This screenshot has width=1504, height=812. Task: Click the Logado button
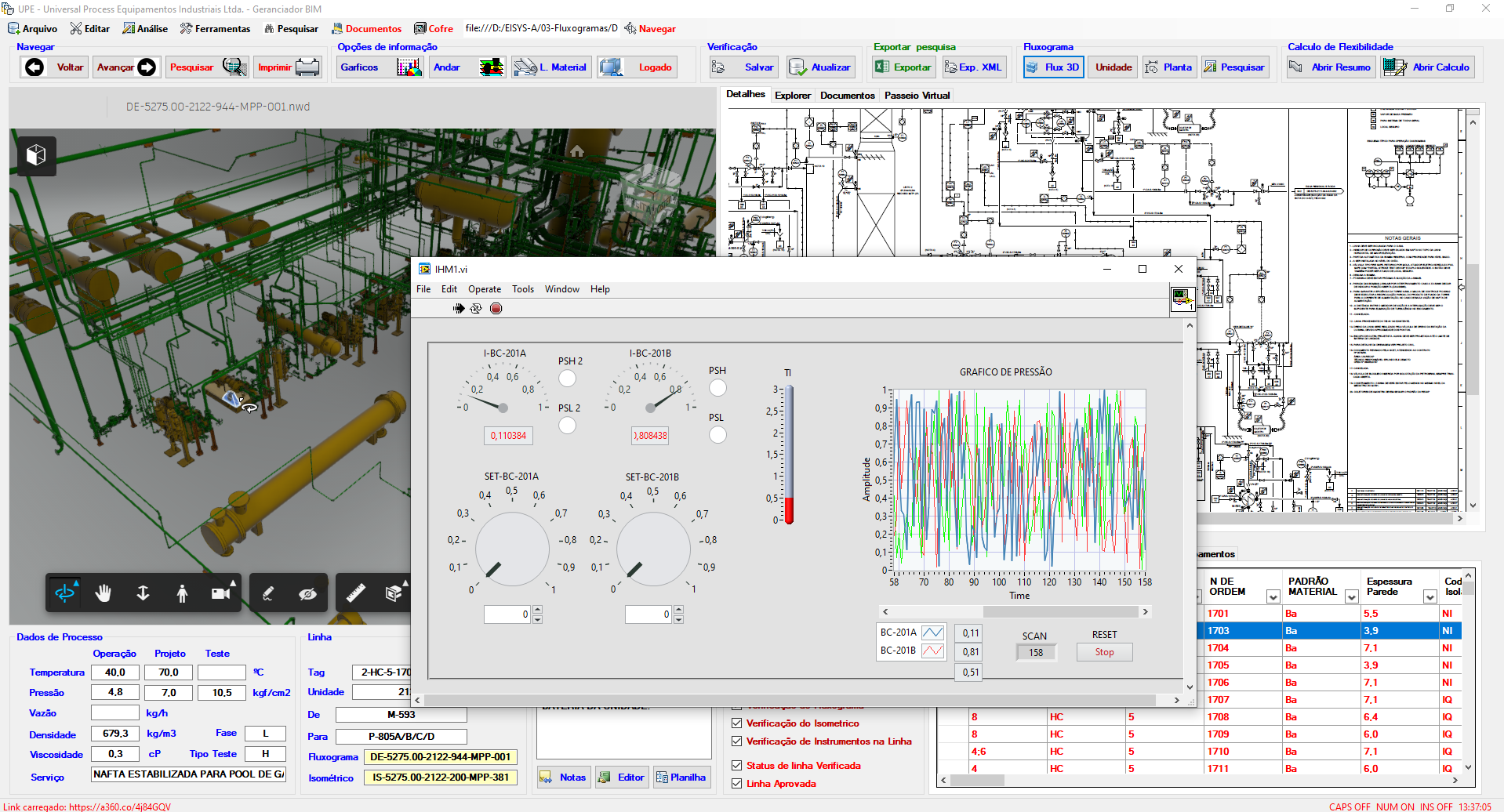point(637,67)
